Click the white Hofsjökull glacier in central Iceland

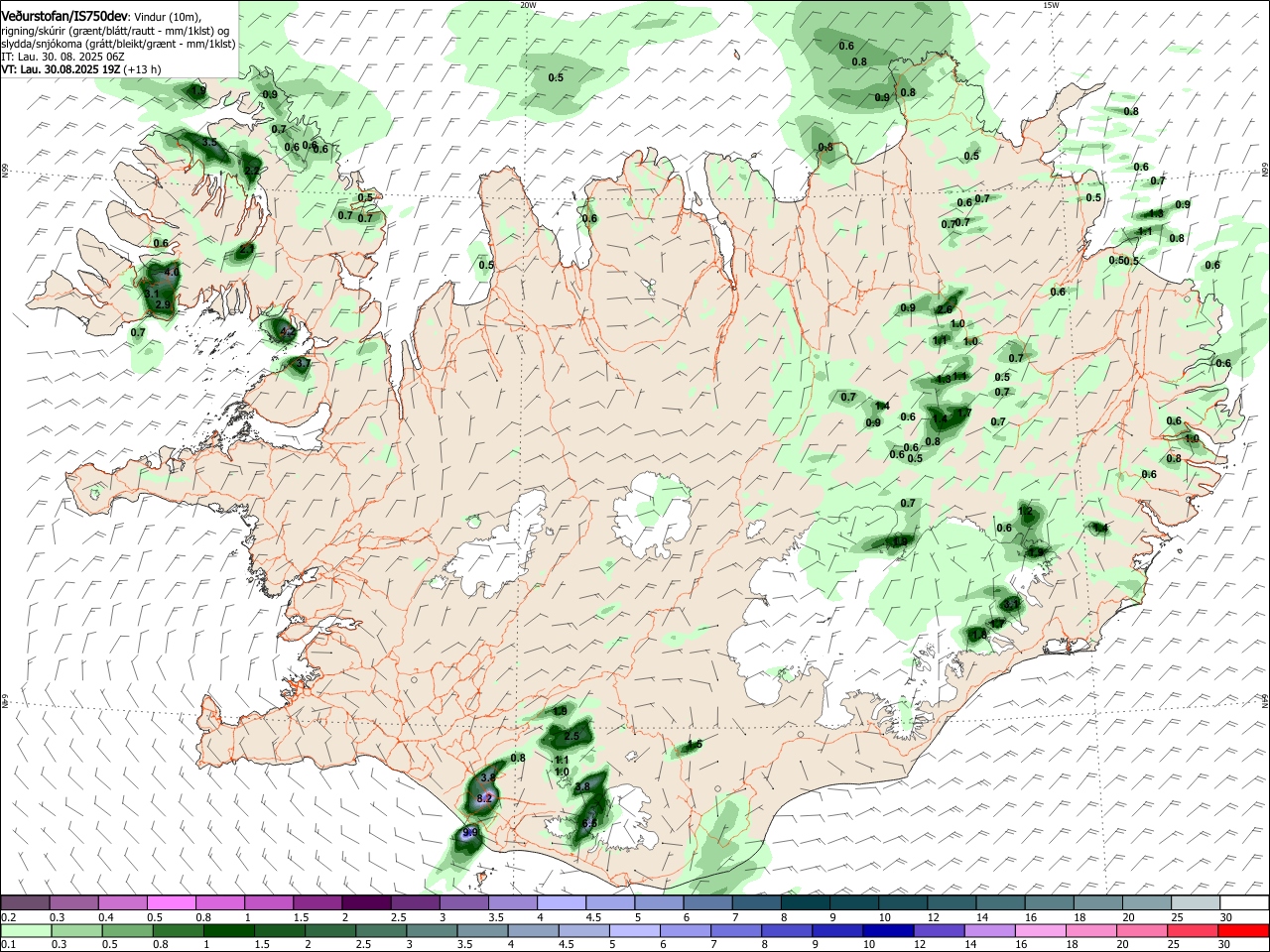[x=650, y=516]
